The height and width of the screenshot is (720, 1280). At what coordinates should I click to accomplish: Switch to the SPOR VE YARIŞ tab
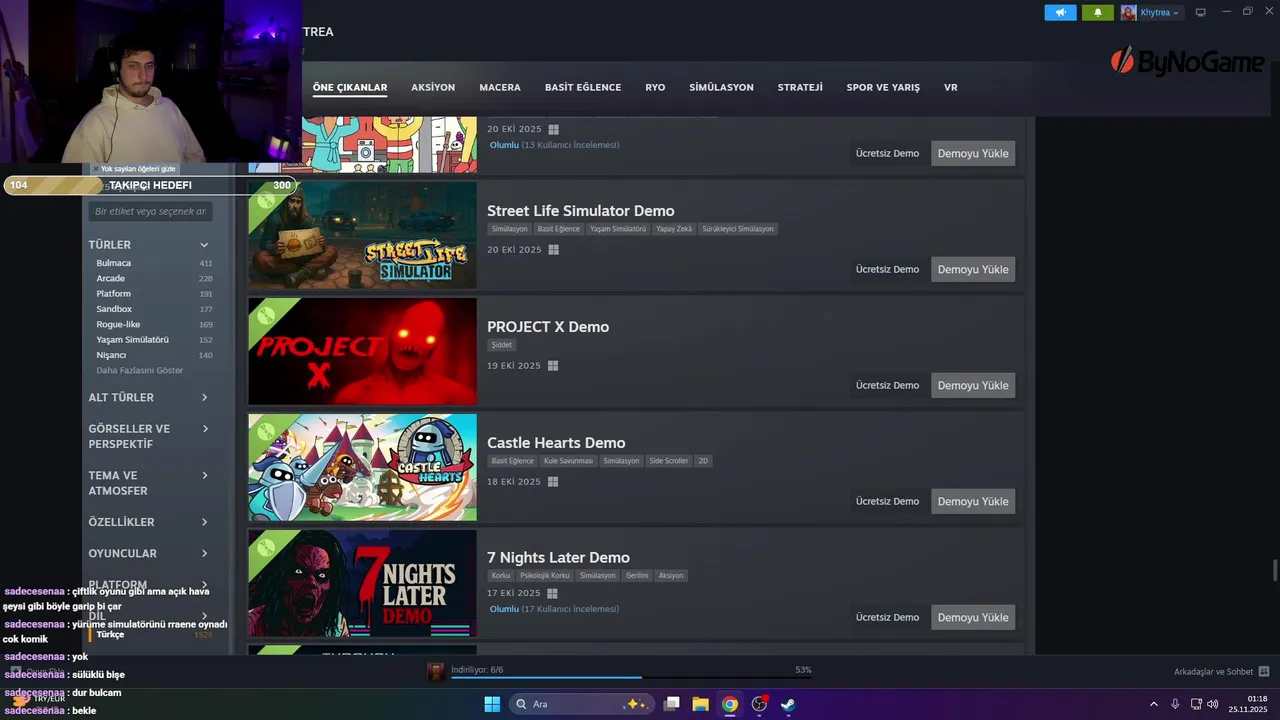[x=883, y=87]
